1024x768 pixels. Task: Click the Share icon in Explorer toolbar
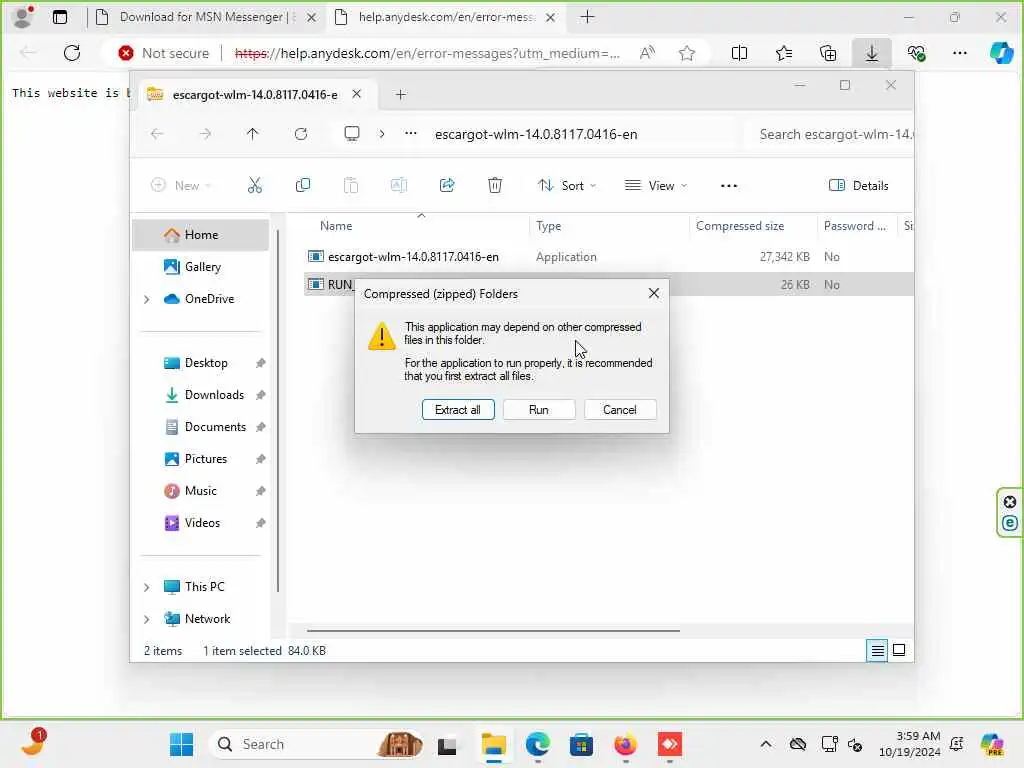coord(447,185)
